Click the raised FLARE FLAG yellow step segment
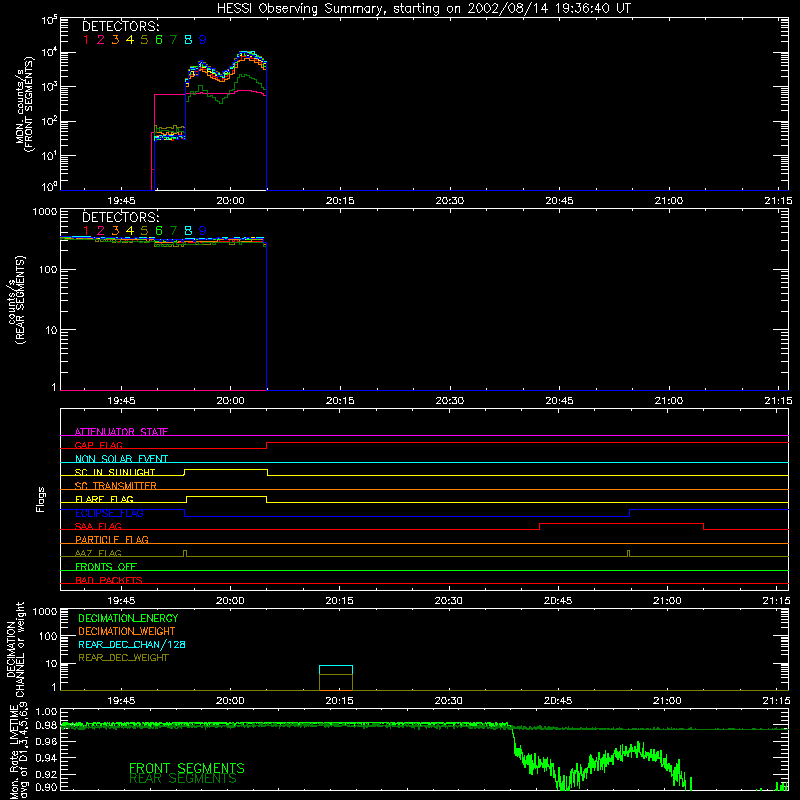 [x=227, y=496]
